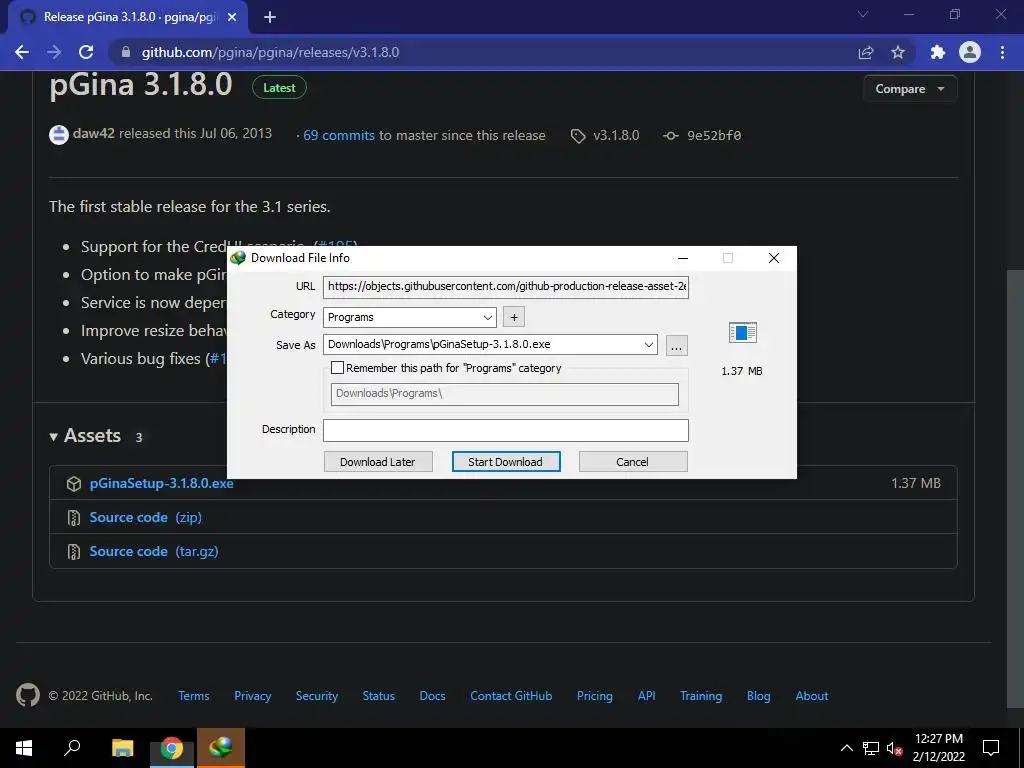Open the Privacy footer link
The height and width of the screenshot is (768, 1024).
click(252, 696)
